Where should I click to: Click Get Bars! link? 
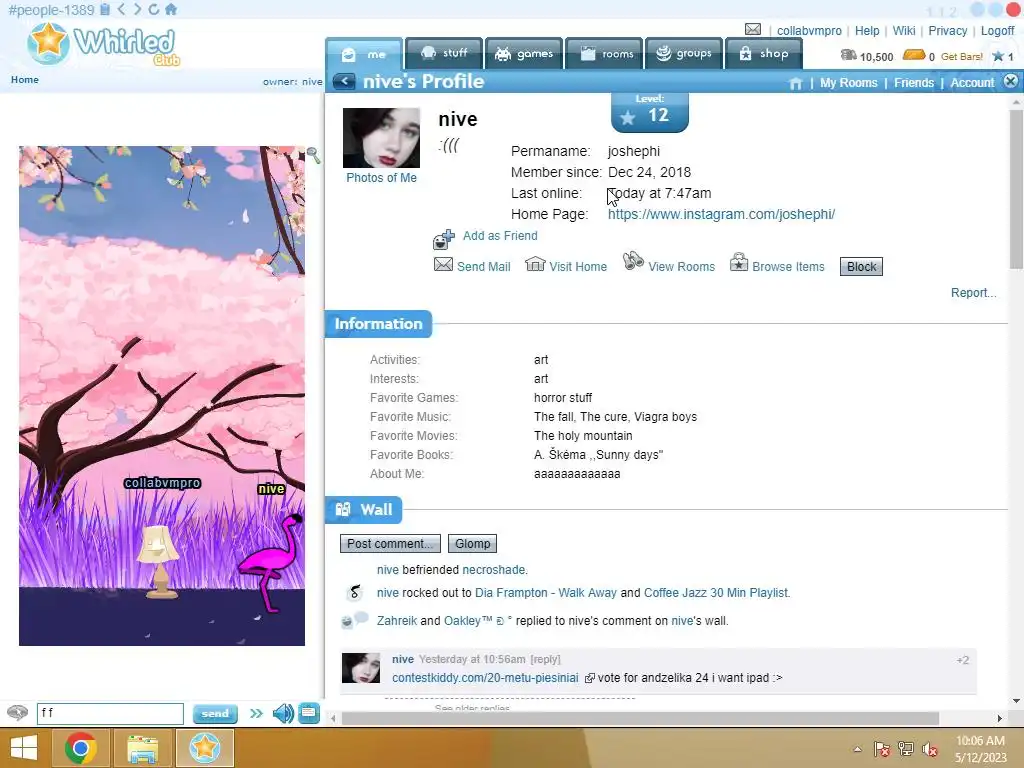(961, 57)
